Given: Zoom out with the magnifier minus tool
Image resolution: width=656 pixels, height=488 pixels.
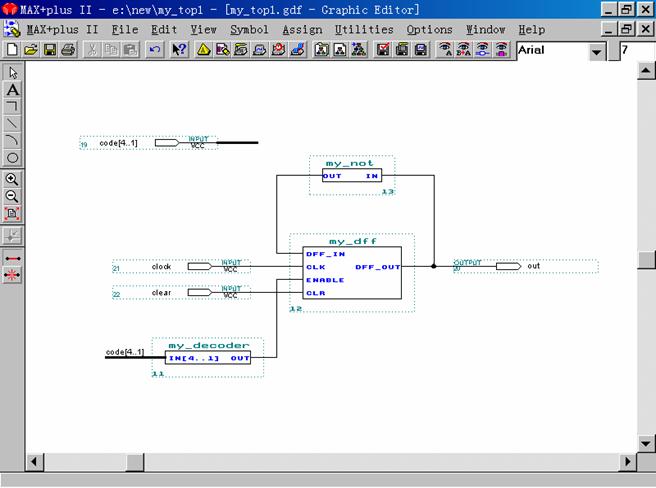Looking at the screenshot, I should click(12, 196).
